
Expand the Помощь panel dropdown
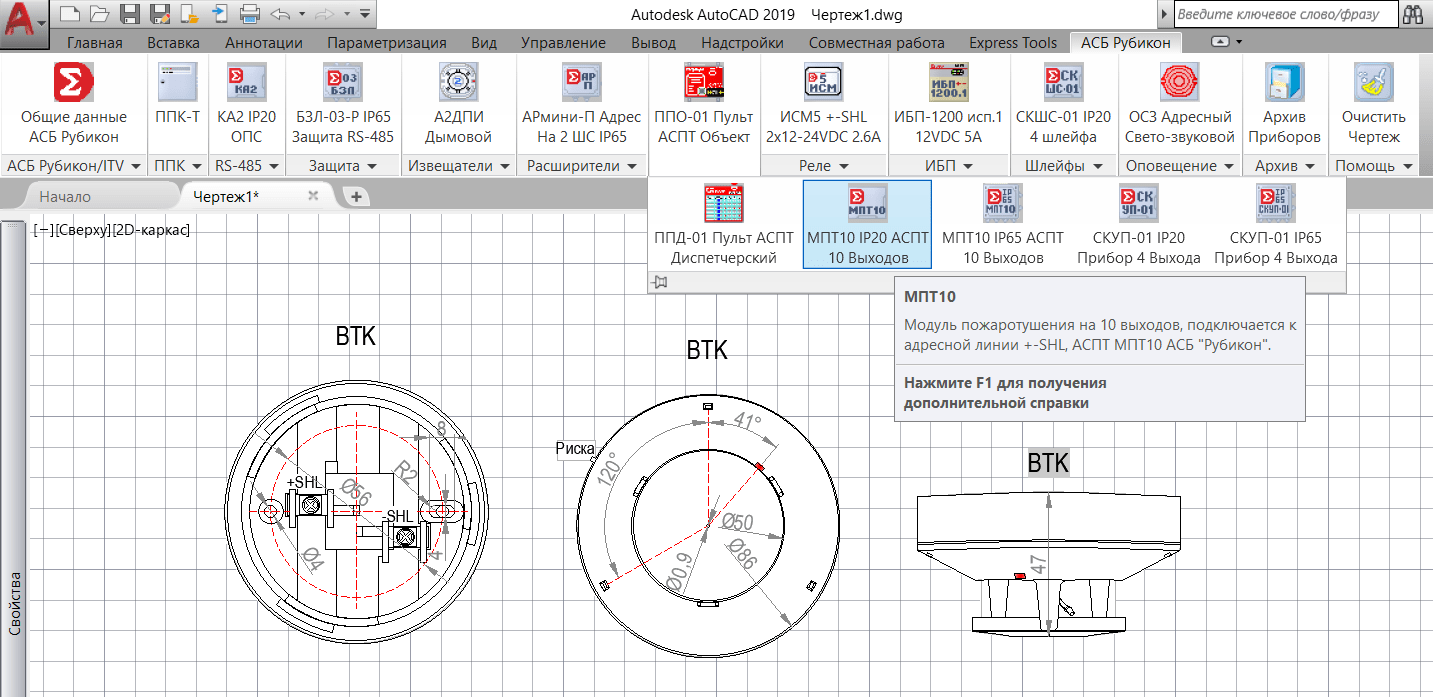pos(1374,166)
